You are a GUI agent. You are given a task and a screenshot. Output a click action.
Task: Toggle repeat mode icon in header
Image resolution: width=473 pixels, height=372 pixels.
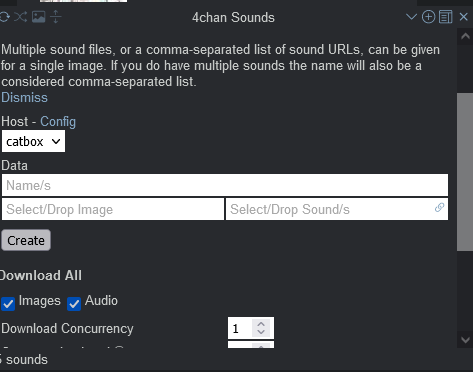coord(4,17)
